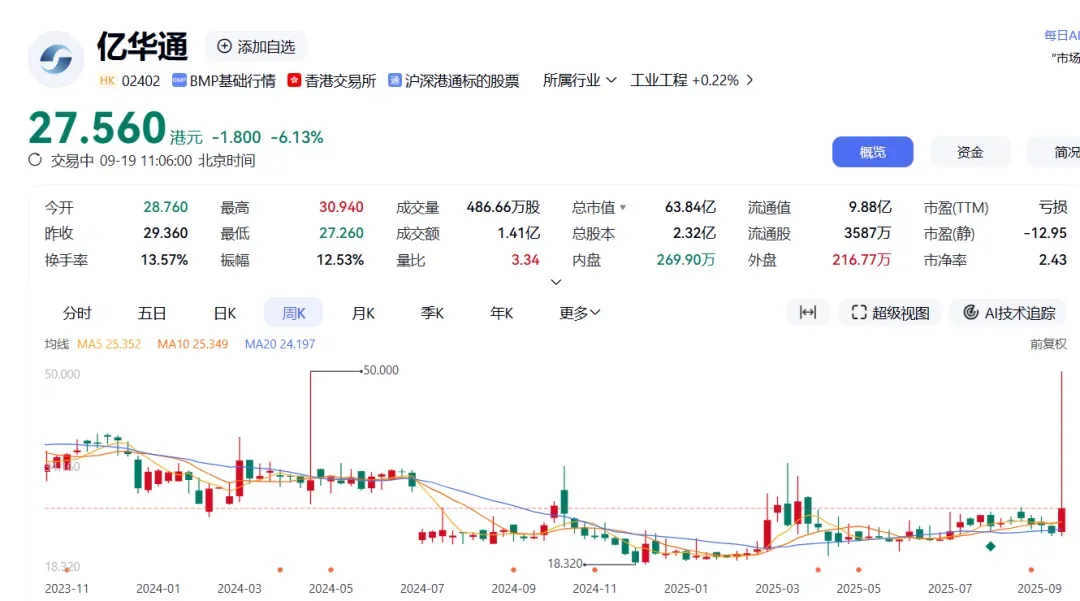Click the trading status circle icon
The width and height of the screenshot is (1080, 601).
pos(35,160)
